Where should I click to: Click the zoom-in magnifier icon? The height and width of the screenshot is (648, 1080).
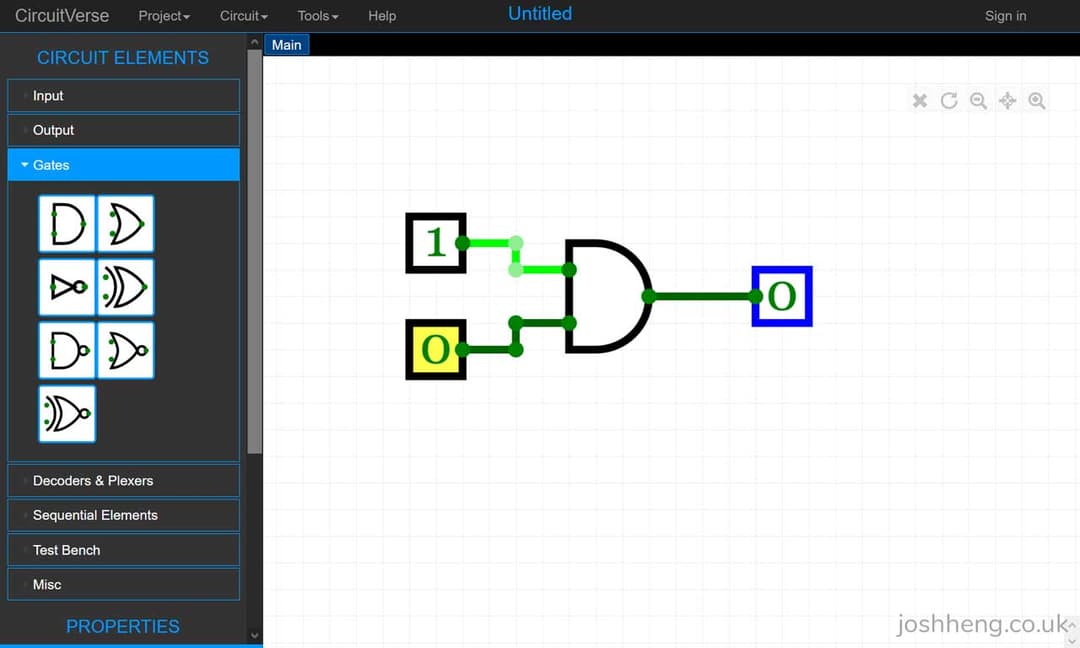pos(1037,100)
